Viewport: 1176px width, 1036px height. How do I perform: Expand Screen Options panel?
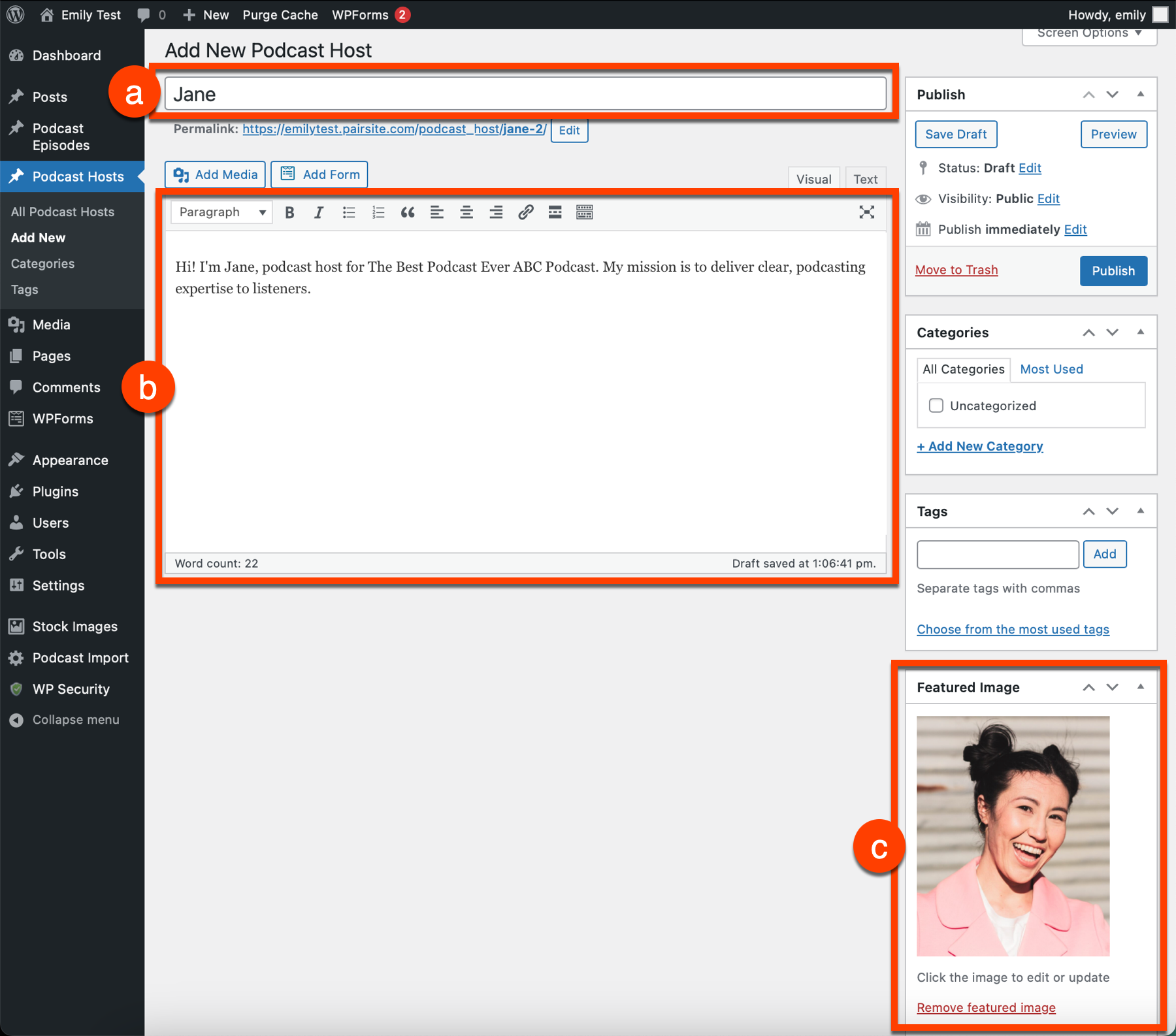(1089, 34)
